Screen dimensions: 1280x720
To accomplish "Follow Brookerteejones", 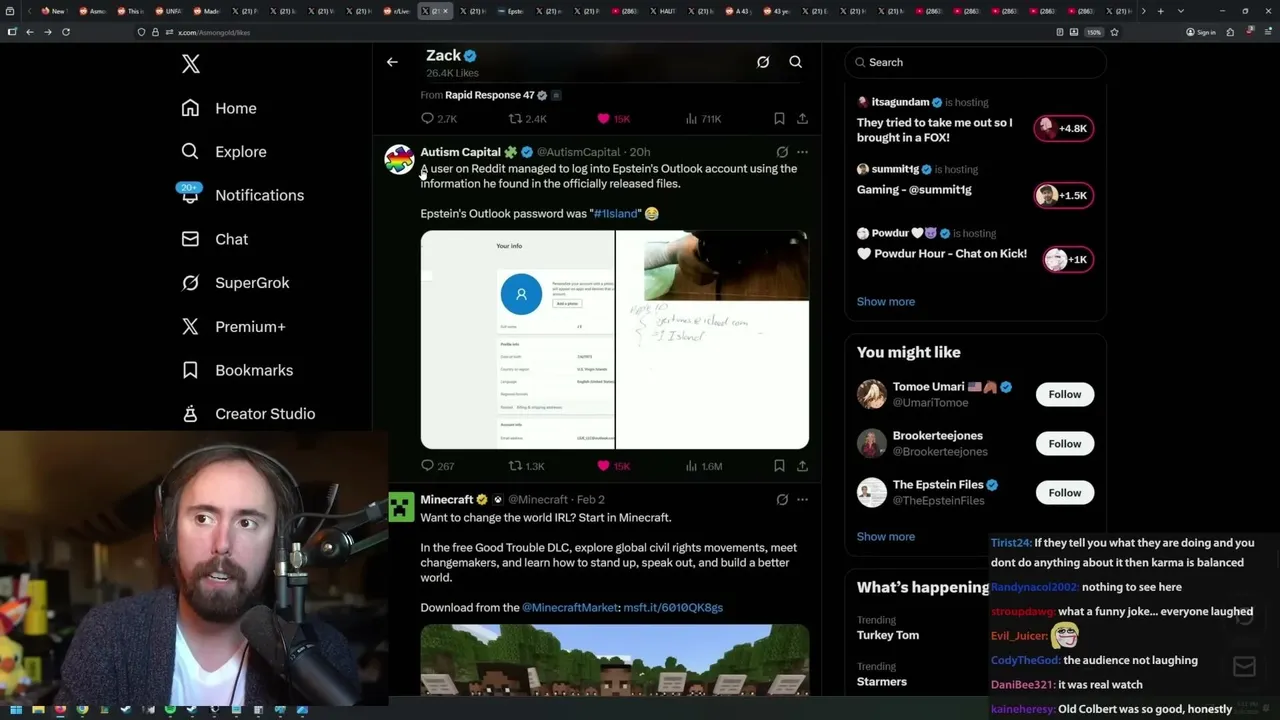I will [1065, 443].
